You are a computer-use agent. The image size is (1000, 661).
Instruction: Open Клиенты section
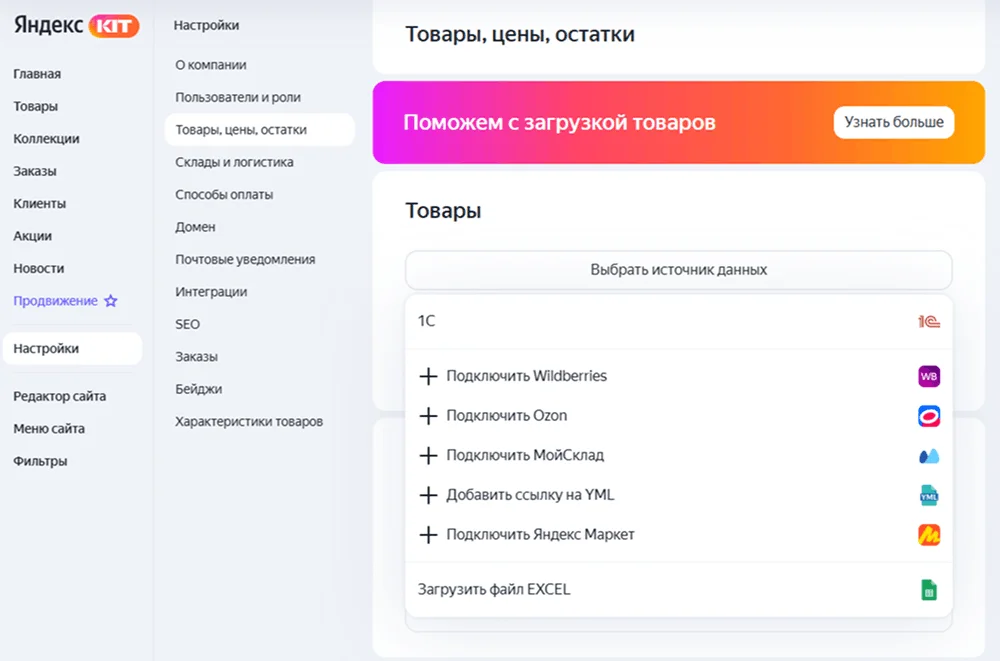[x=40, y=204]
